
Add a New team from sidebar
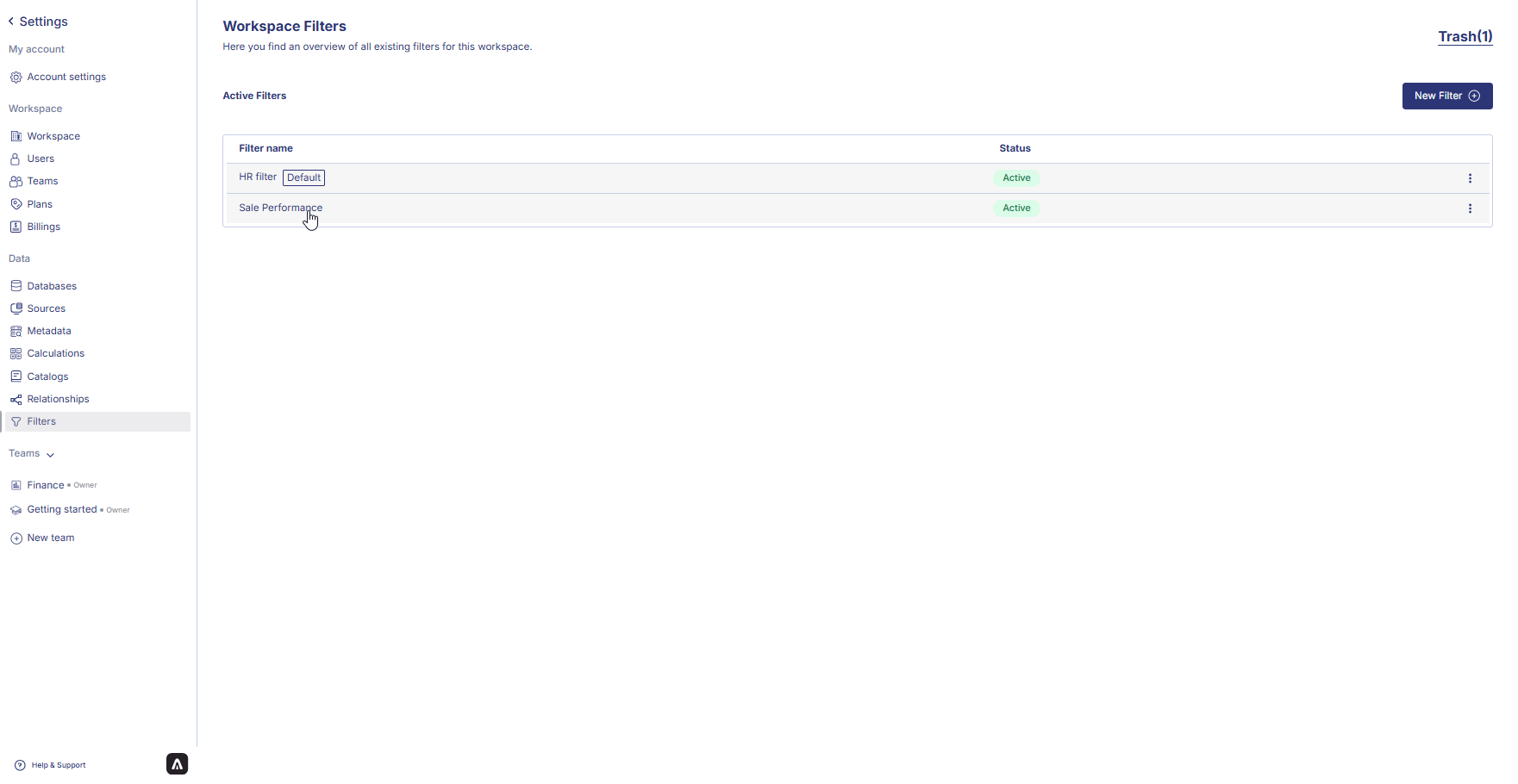click(x=50, y=538)
